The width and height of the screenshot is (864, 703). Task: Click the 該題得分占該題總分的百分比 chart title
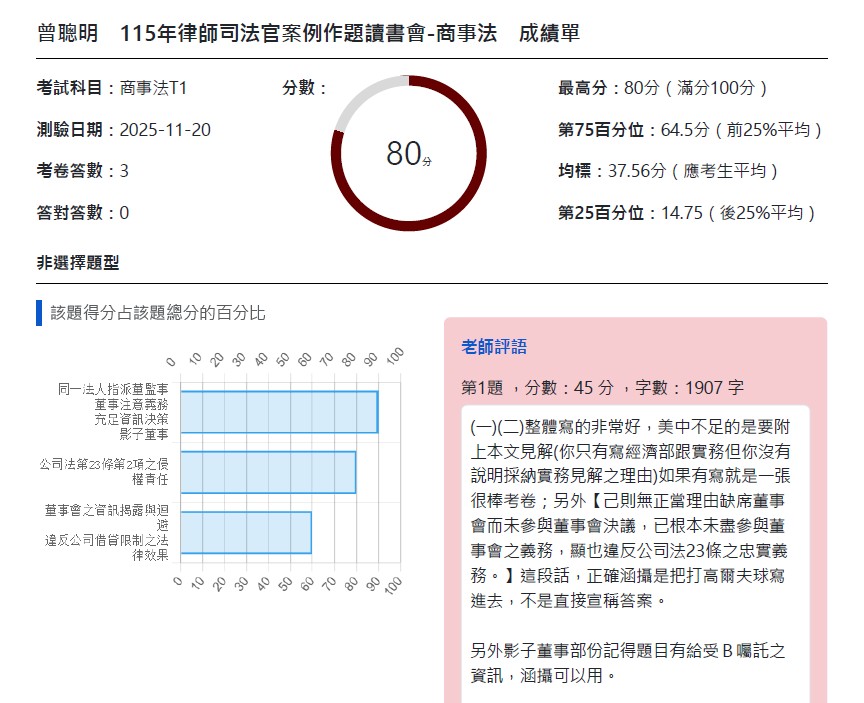[x=158, y=313]
